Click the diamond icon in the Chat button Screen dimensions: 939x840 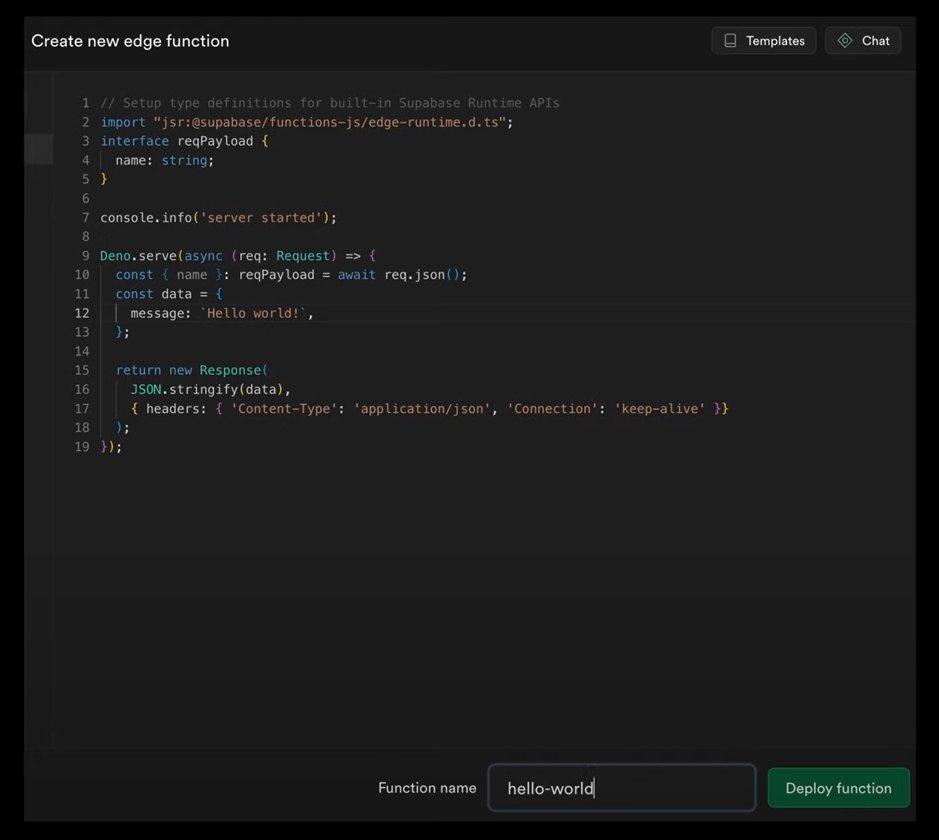844,41
